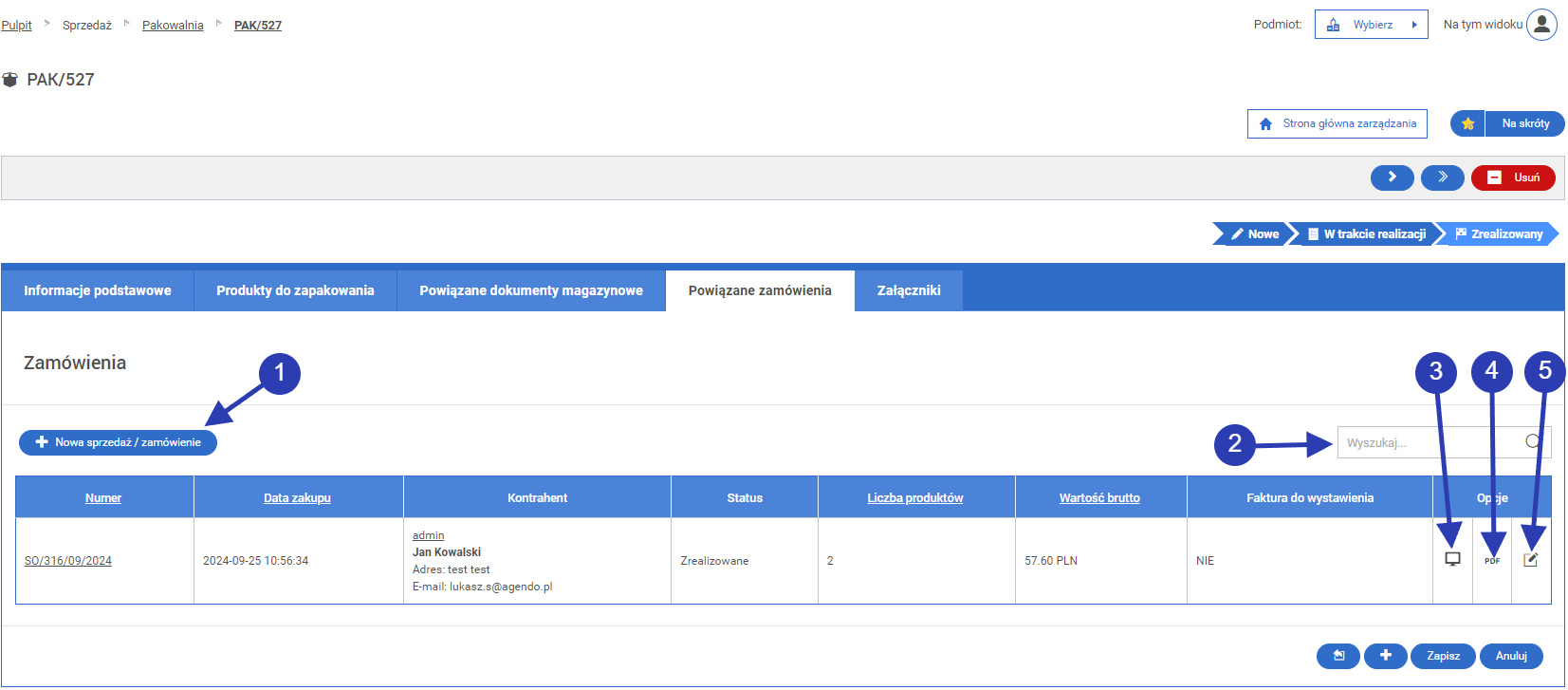Switch to Produkty do zapakowania tab

coord(295,290)
